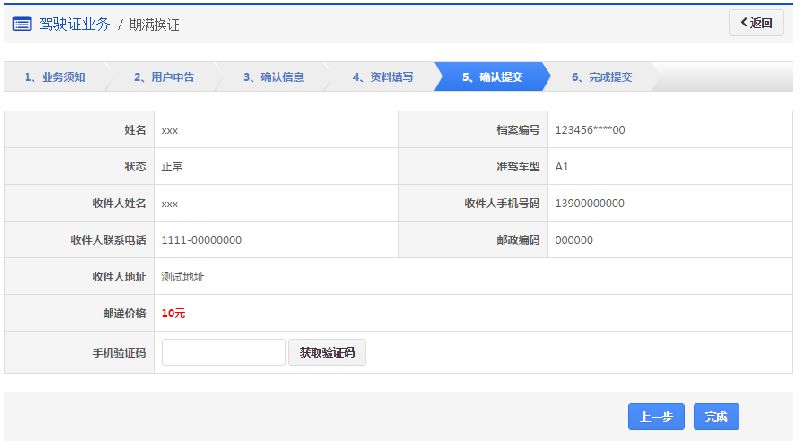Jump to step 4 资料填写
The width and height of the screenshot is (800, 444).
[383, 77]
